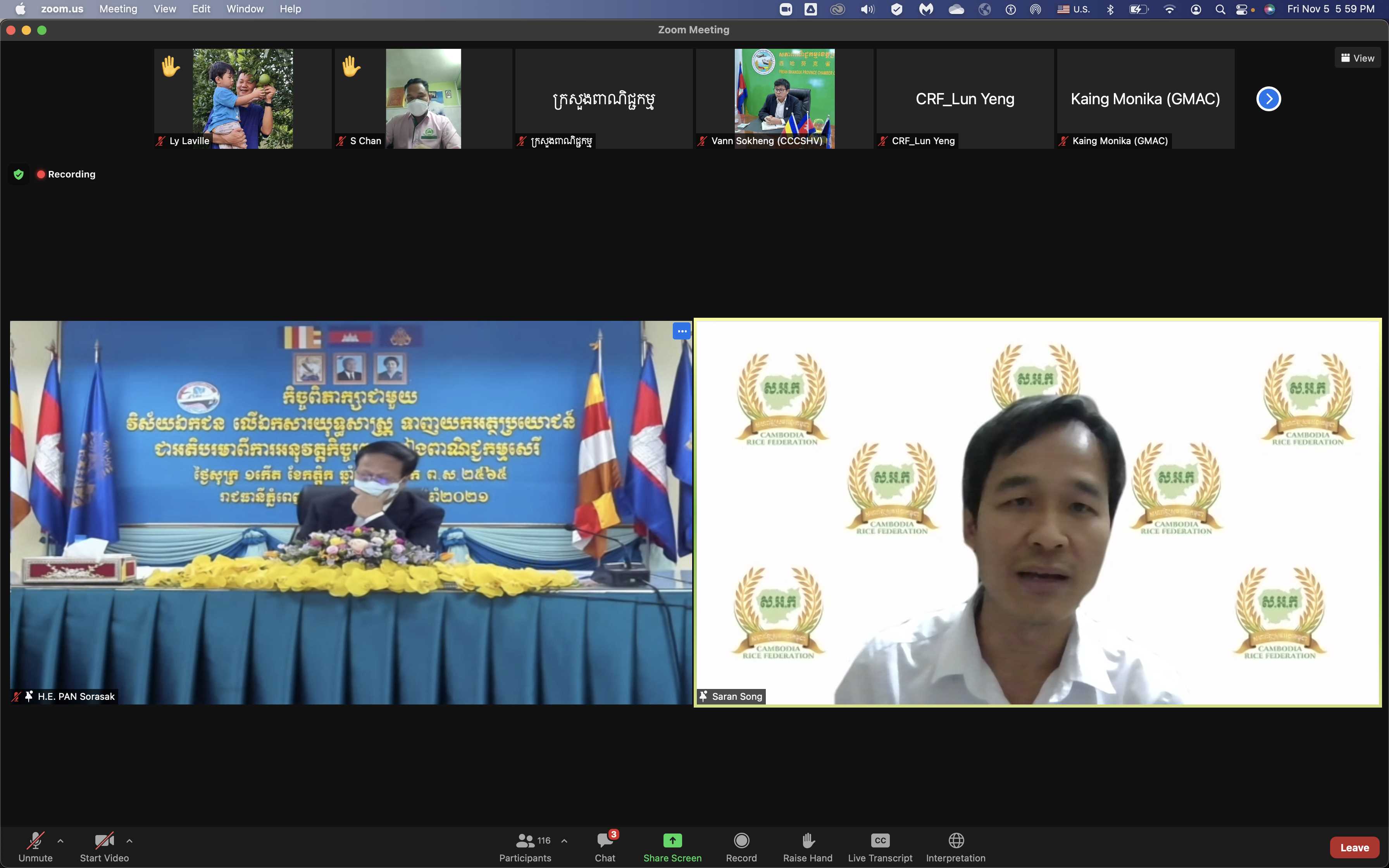Open audio options arrow next to Unmute
1389x868 pixels.
[60, 841]
